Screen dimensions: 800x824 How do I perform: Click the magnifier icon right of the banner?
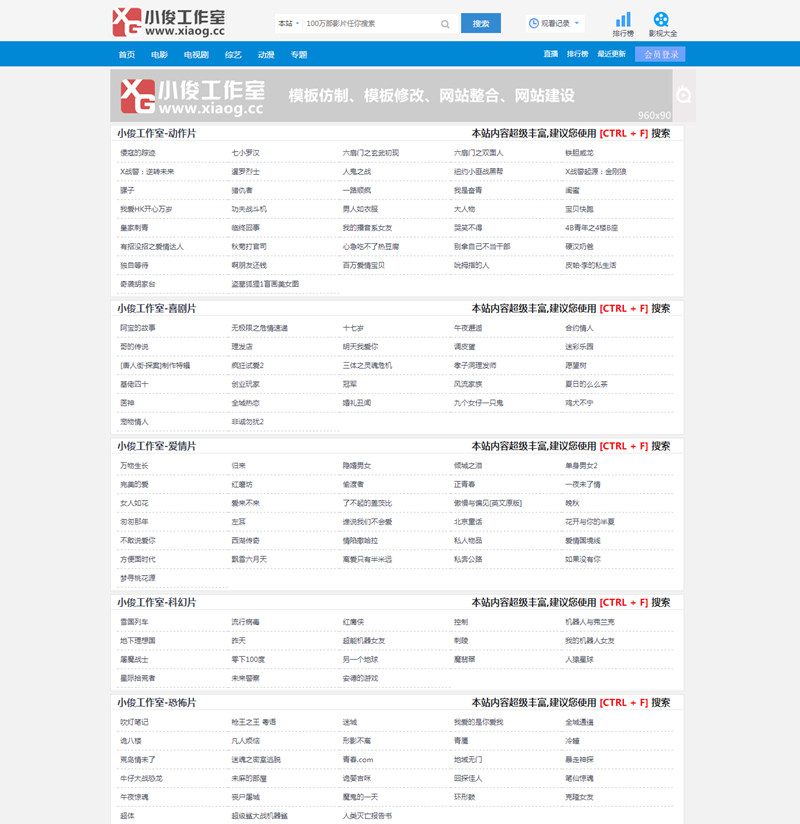683,95
